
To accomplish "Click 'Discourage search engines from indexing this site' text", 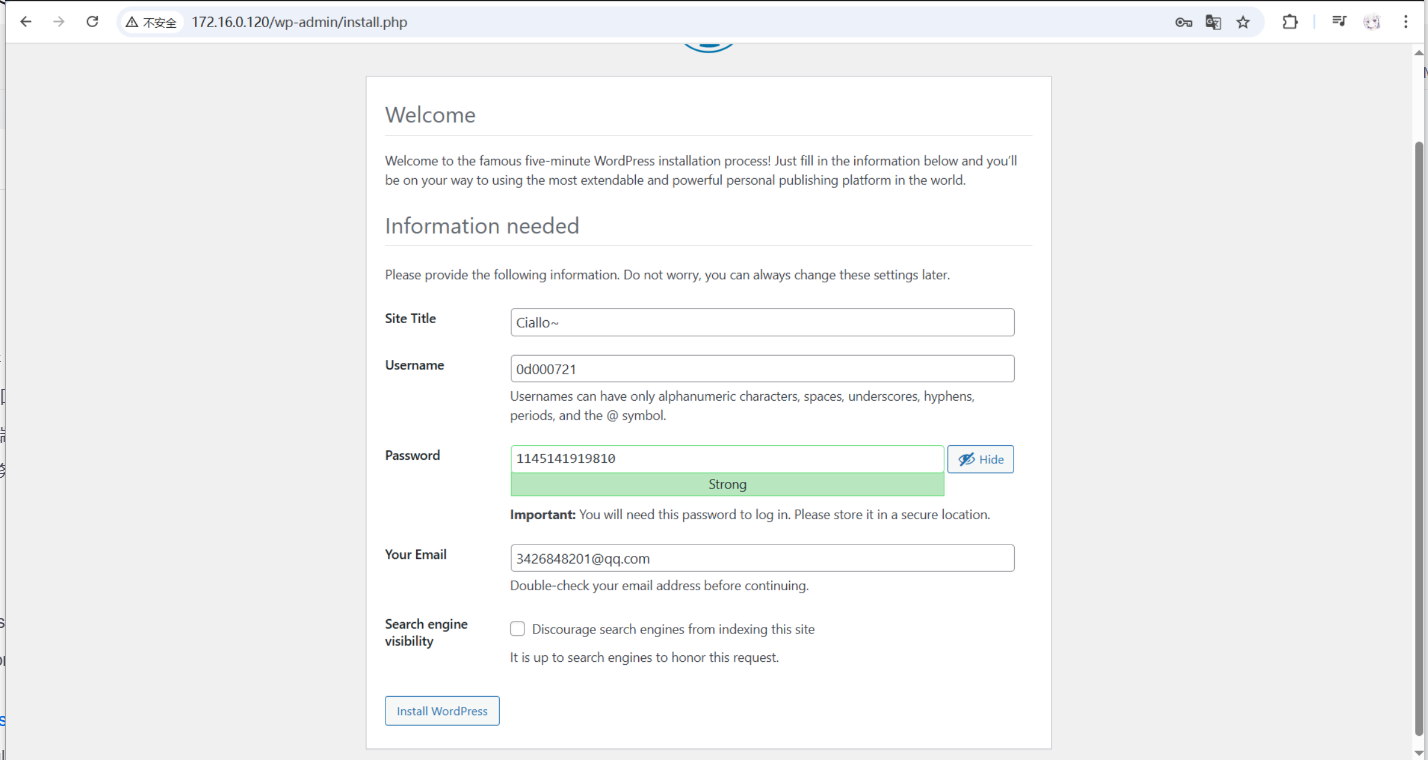I will (x=673, y=629).
